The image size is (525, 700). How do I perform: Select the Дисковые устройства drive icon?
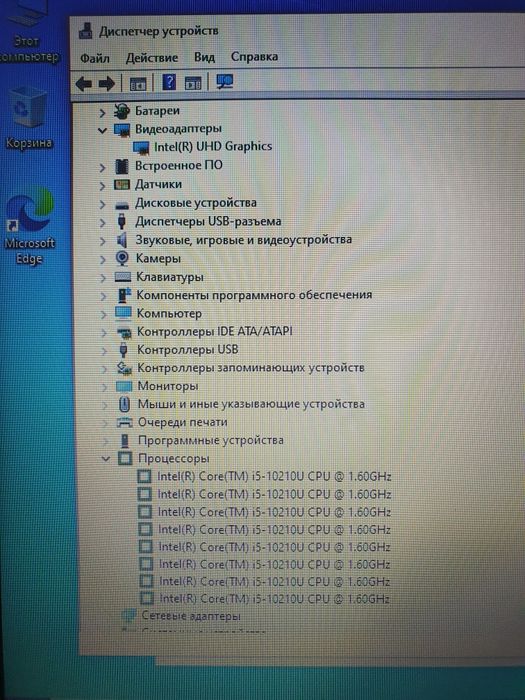(121, 204)
